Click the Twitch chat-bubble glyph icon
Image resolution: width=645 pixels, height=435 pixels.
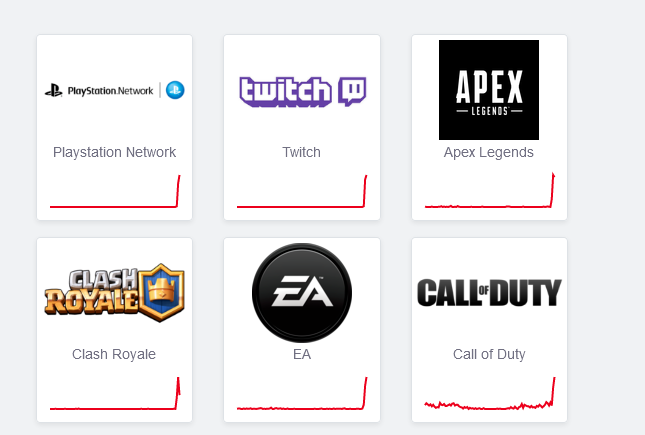click(352, 91)
